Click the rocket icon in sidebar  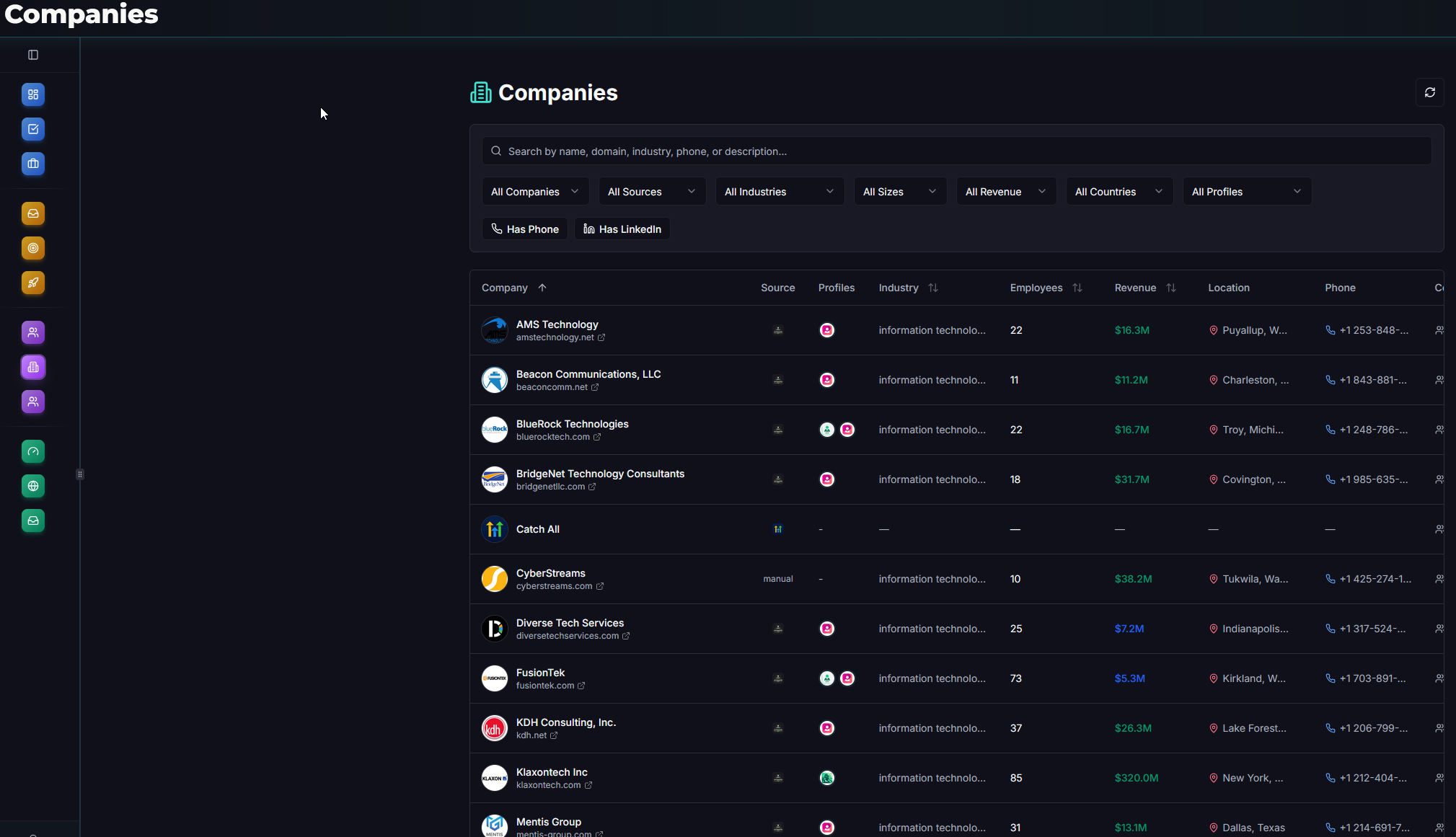[33, 283]
